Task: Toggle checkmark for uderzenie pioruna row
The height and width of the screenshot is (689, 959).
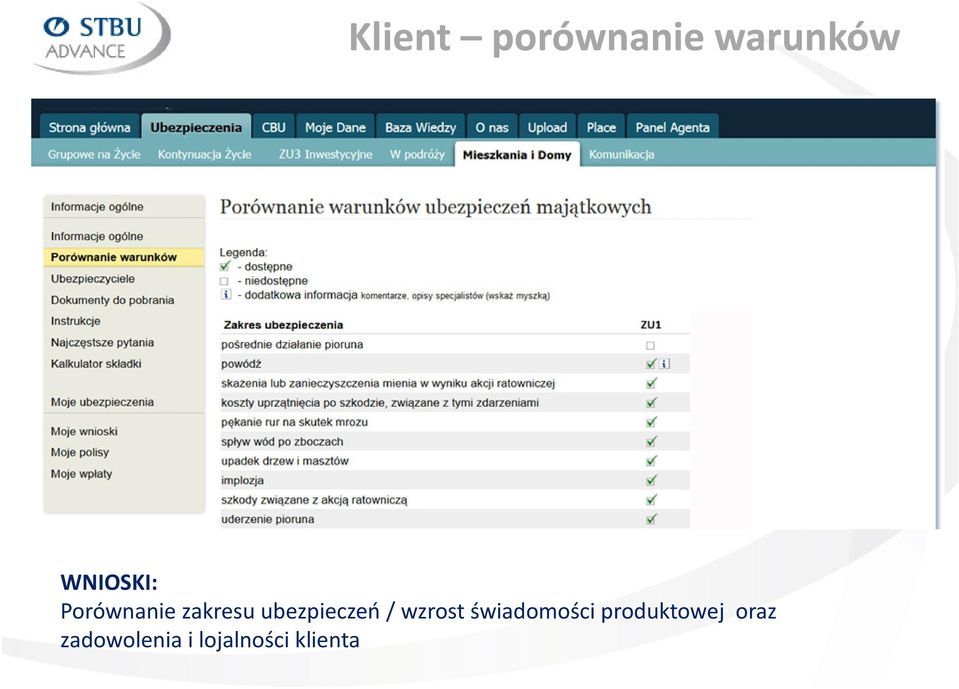Action: coord(651,519)
